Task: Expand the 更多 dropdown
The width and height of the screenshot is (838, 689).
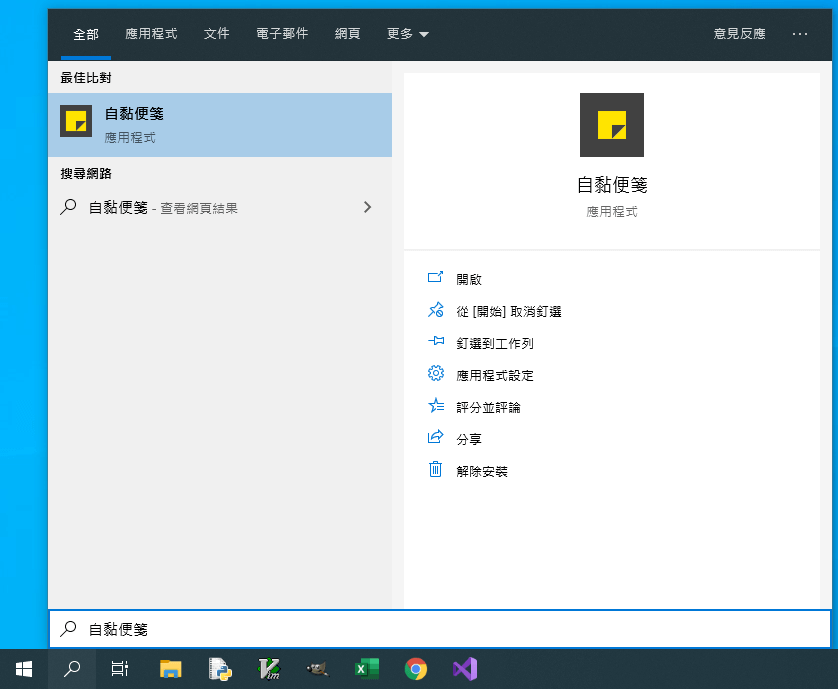Action: click(407, 34)
